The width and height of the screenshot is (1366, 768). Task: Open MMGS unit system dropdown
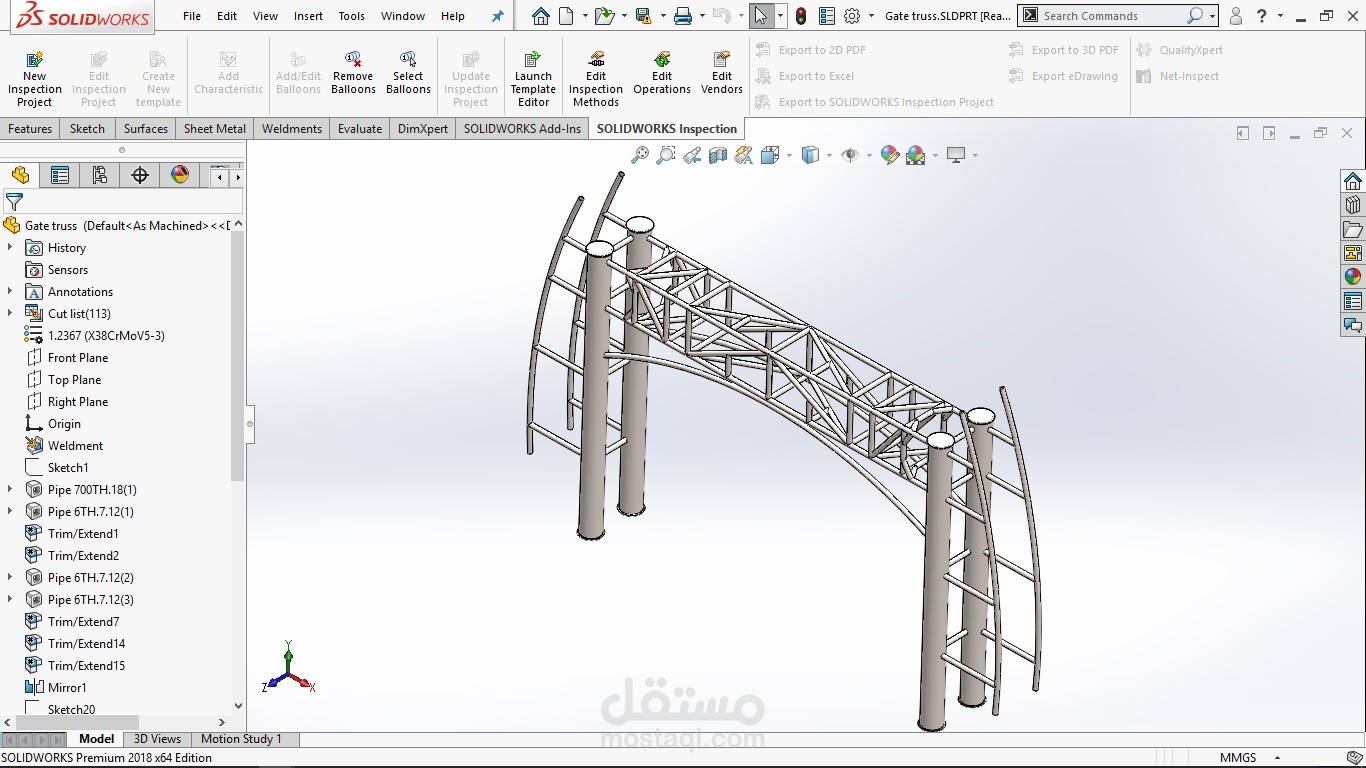(1277, 758)
